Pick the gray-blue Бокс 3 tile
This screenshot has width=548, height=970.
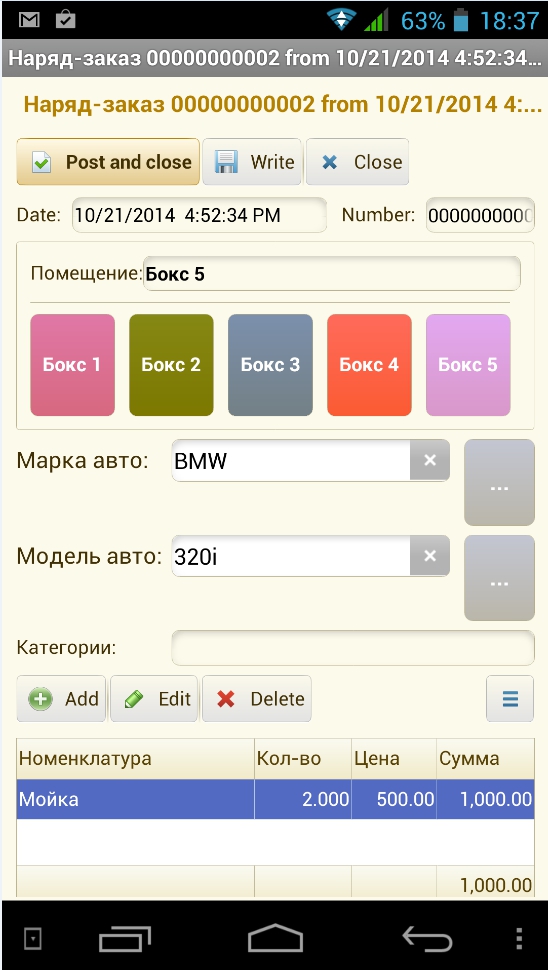(270, 365)
